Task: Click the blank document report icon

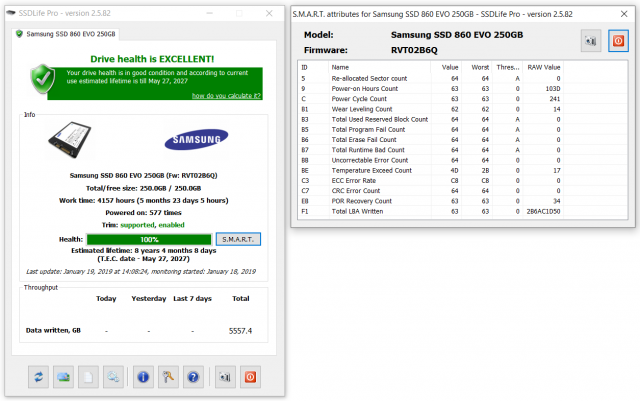Action: click(89, 376)
